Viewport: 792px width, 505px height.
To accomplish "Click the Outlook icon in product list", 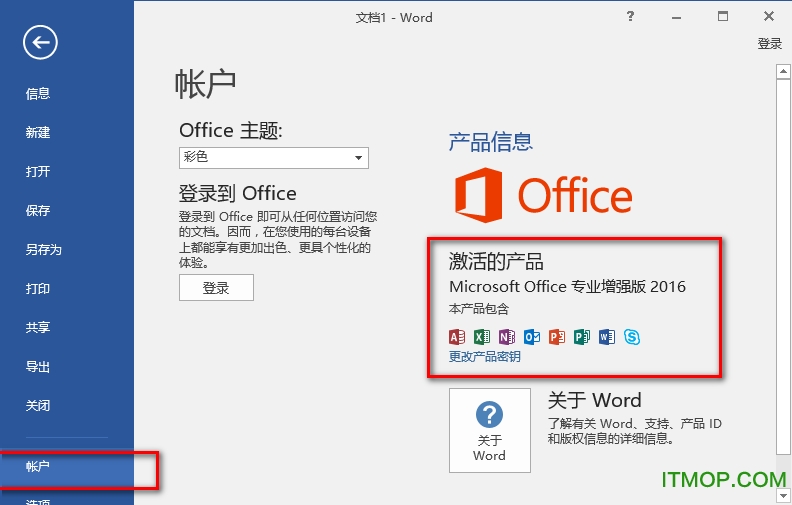I will [532, 337].
